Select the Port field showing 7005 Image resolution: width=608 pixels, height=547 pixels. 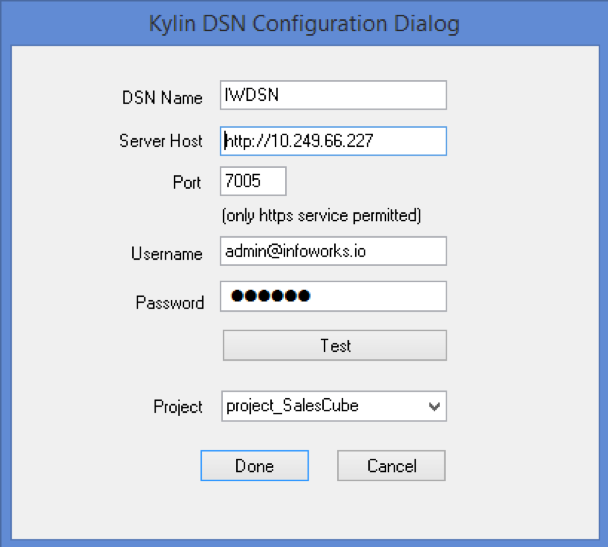click(x=253, y=181)
